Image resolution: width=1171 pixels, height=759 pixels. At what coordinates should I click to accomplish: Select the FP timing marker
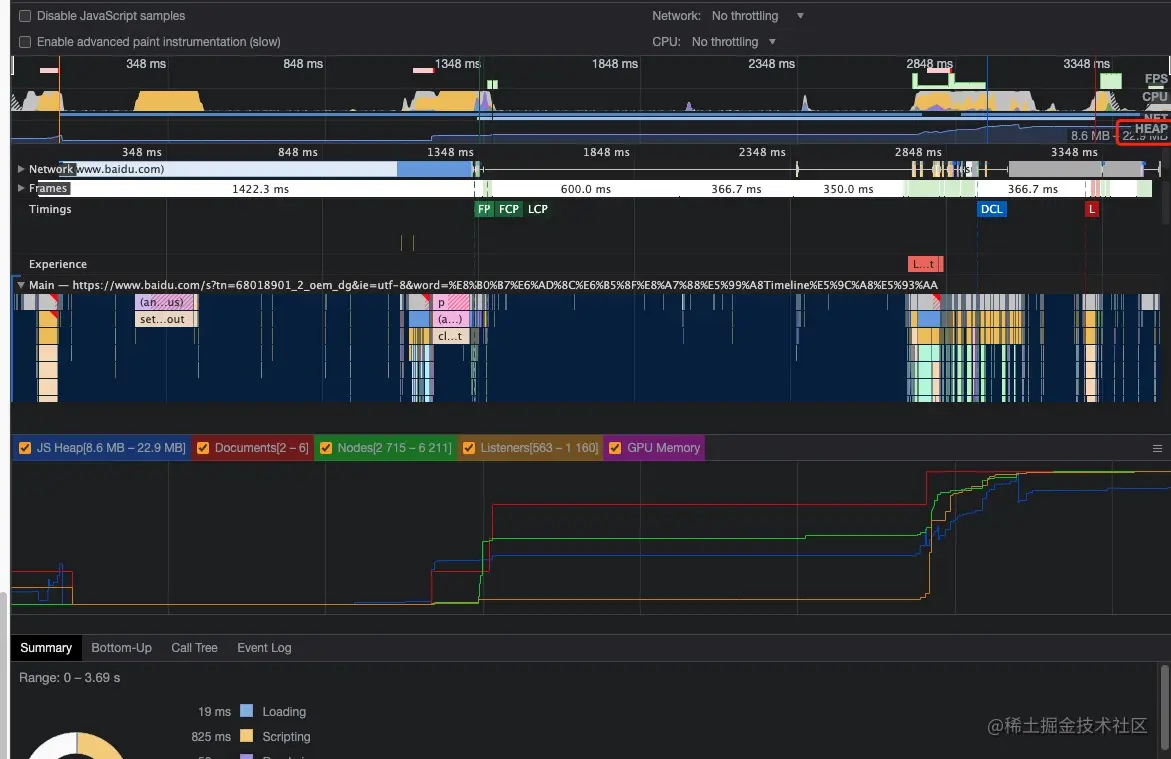coord(484,209)
